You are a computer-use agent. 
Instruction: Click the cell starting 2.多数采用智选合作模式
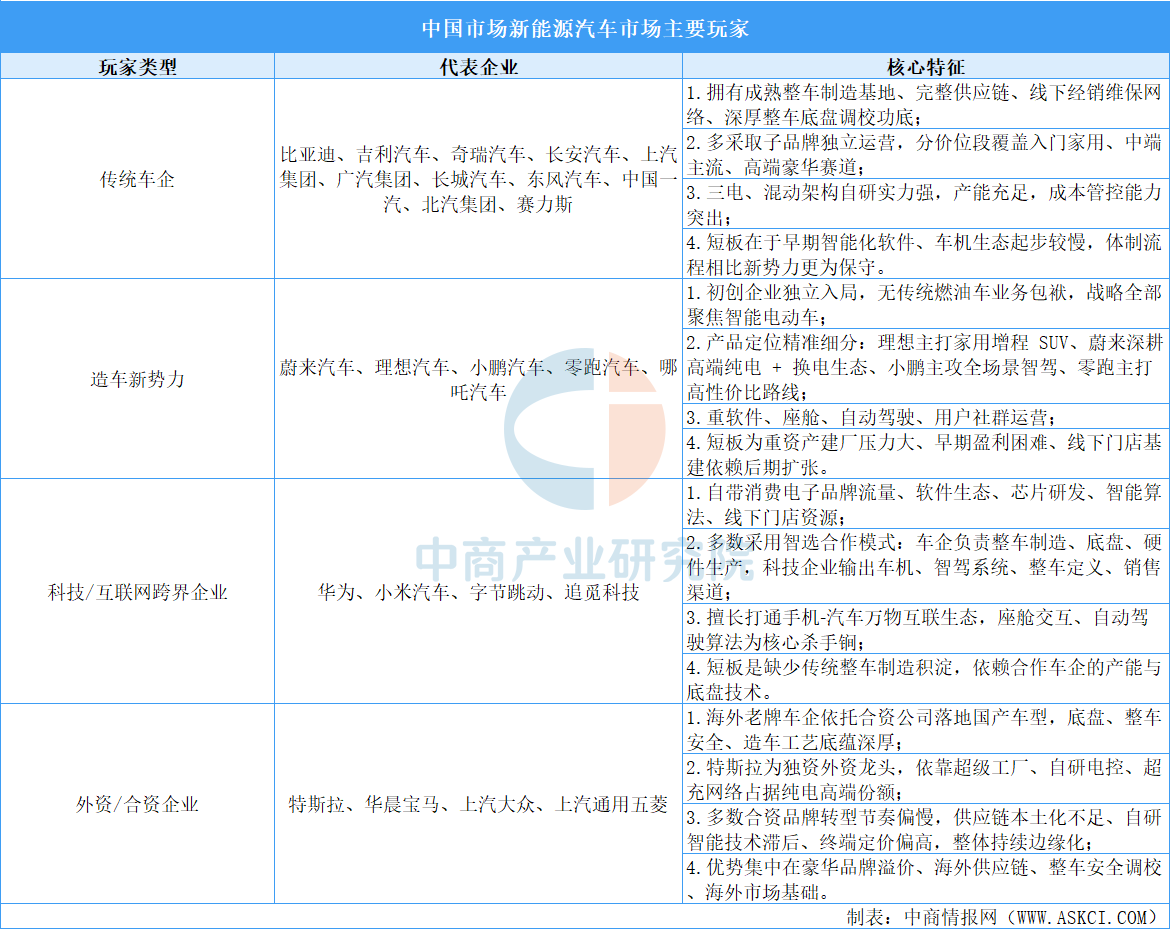click(925, 567)
